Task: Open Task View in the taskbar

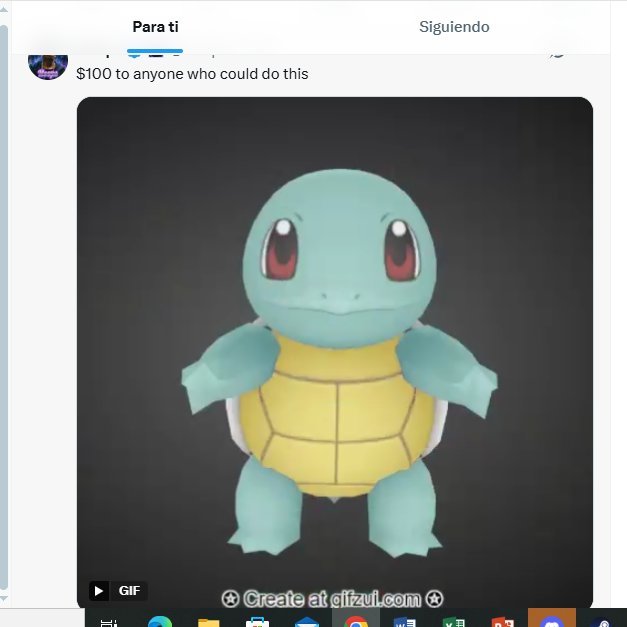Action: tap(109, 623)
